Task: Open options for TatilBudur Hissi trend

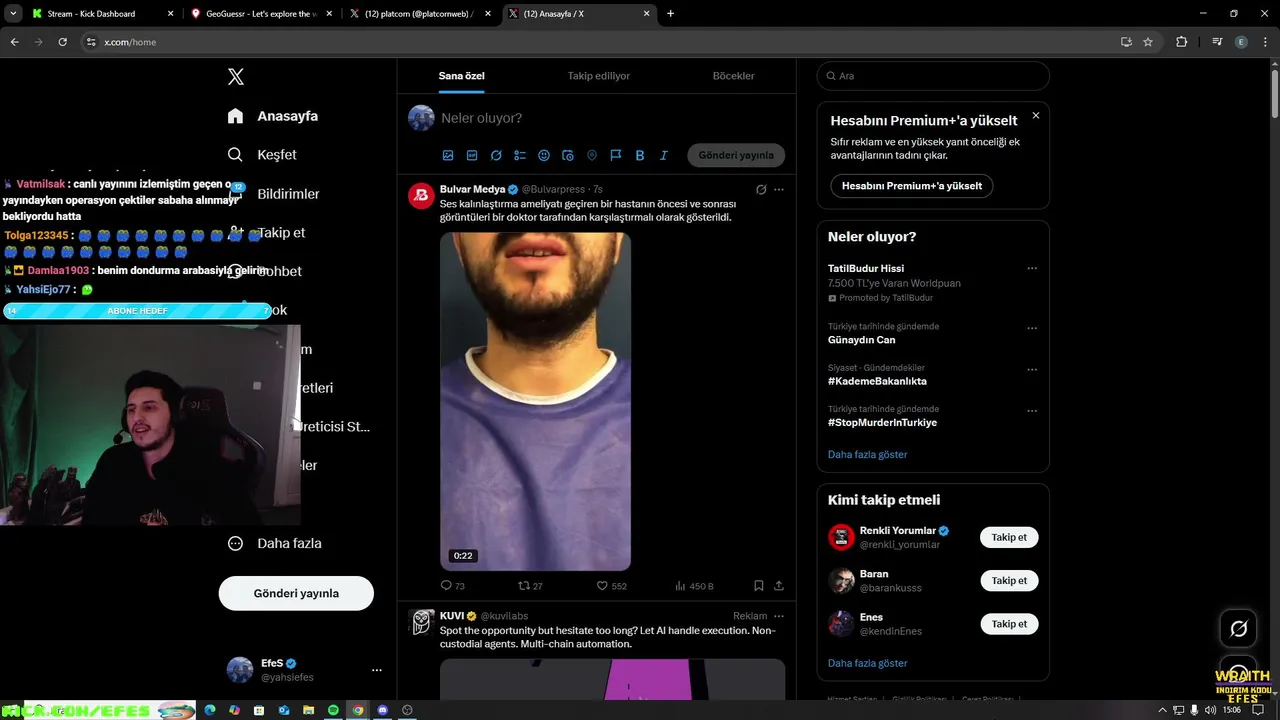Action: 1032,268
